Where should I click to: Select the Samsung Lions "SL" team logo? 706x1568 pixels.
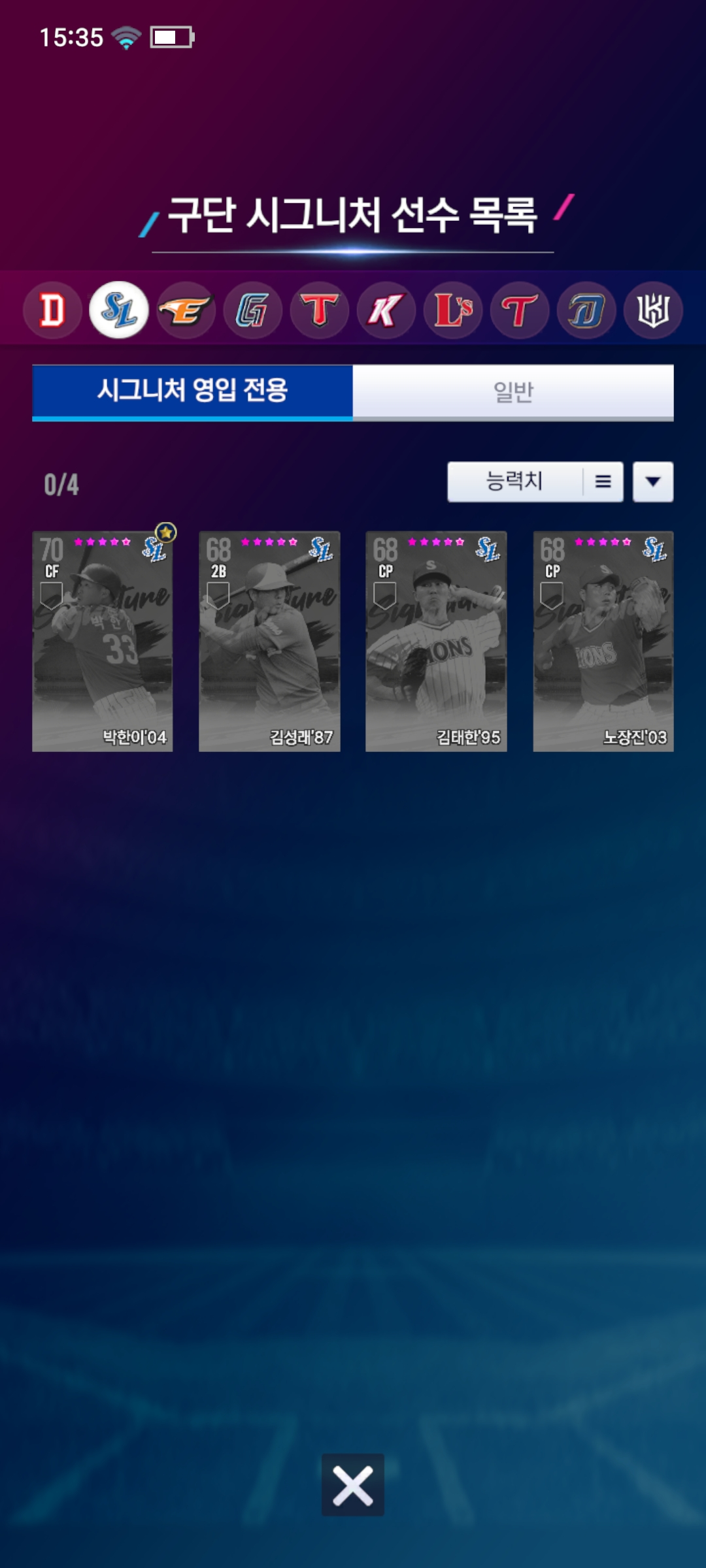119,310
